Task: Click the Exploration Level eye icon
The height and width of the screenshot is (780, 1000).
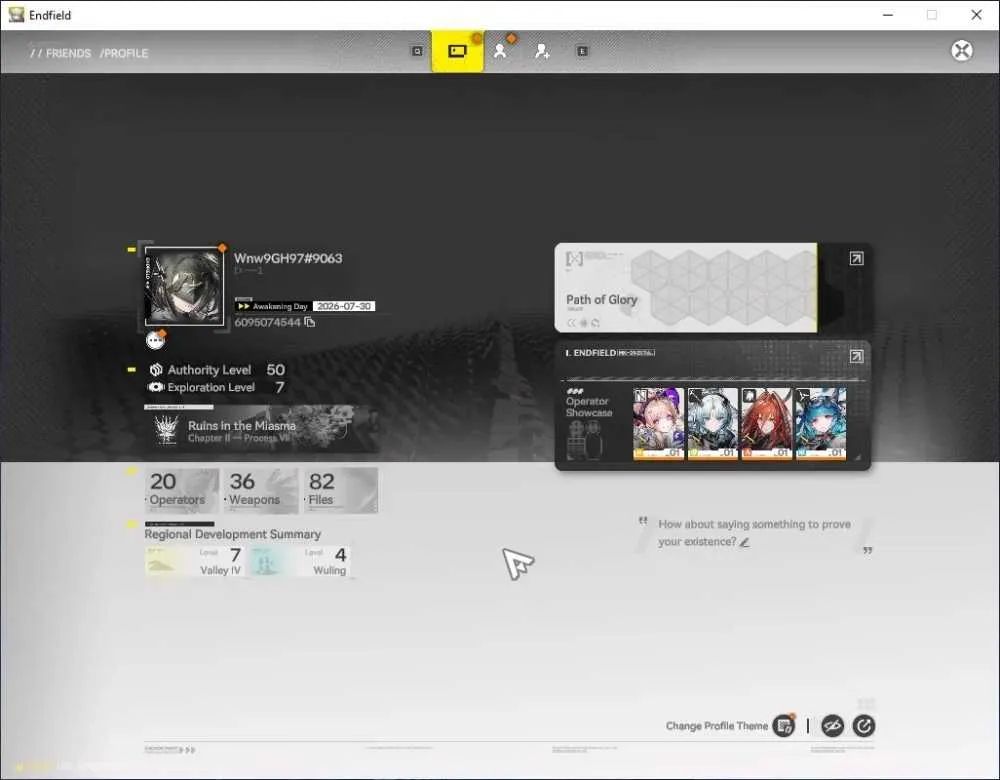Action: (156, 387)
